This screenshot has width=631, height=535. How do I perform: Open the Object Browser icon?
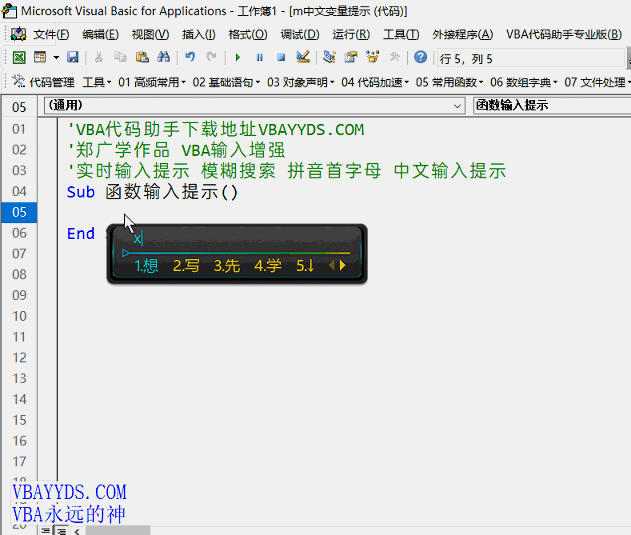373,58
